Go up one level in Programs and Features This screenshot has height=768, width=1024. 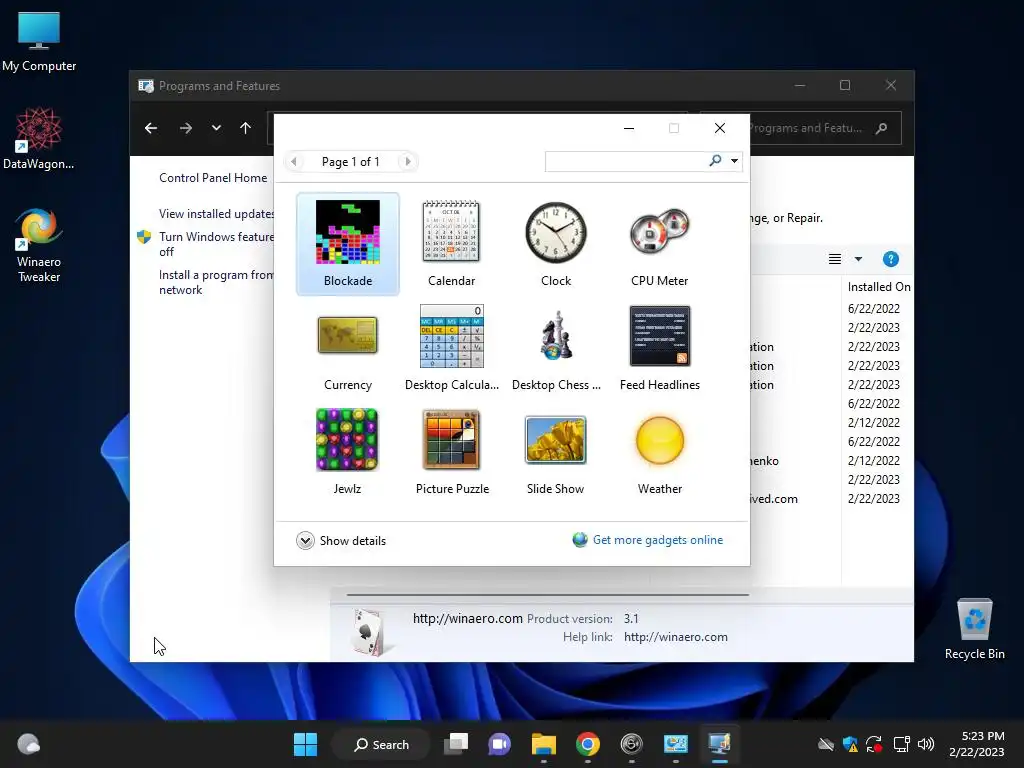coord(246,128)
